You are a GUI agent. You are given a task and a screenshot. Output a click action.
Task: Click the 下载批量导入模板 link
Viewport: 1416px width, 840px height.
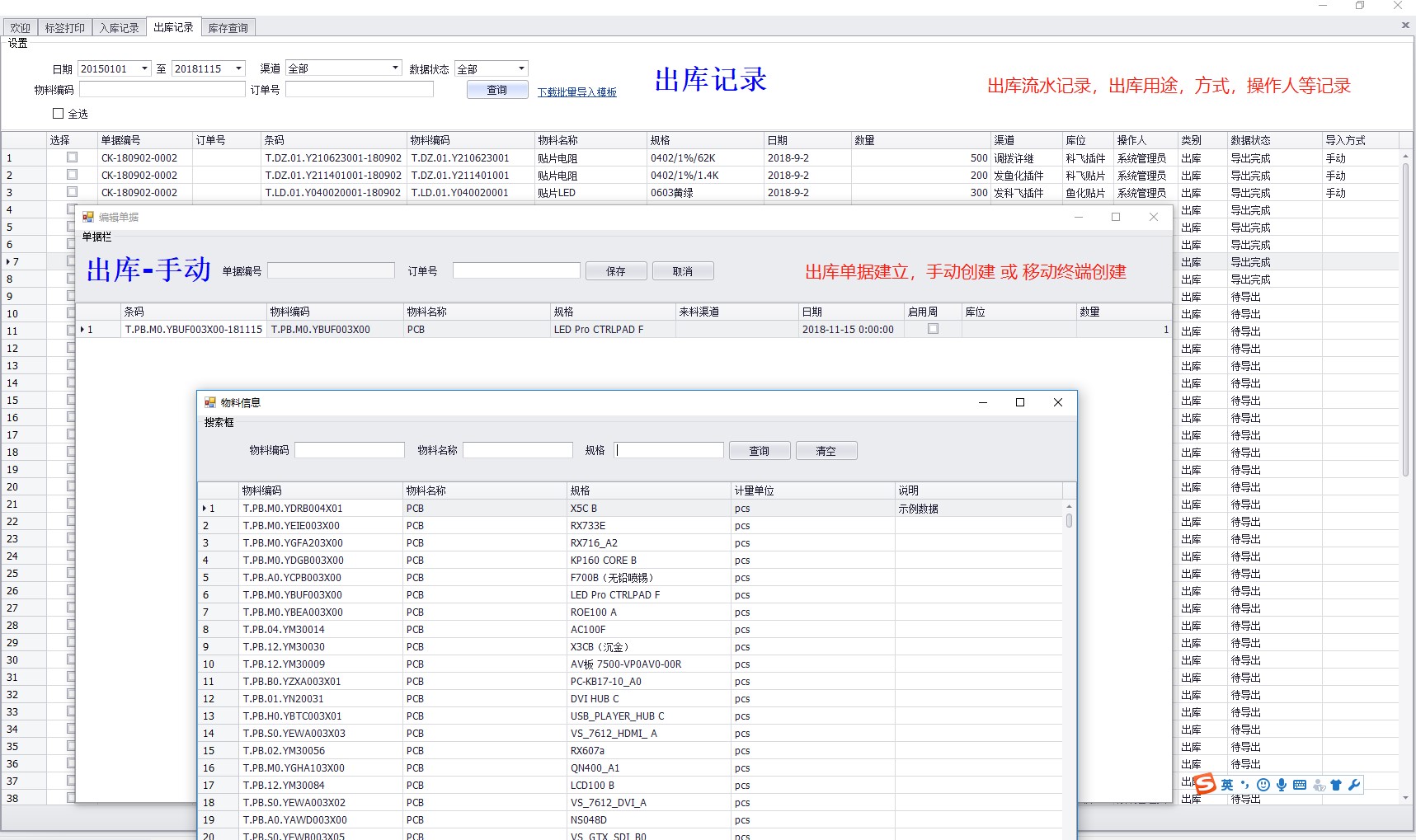[576, 92]
